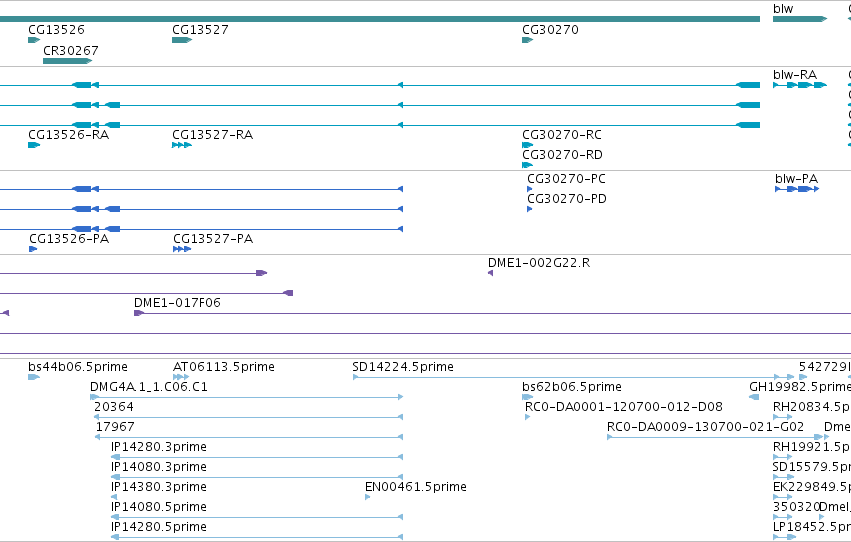Select the blw-PA protein exon glyph
The image size is (851, 542).
[x=797, y=189]
